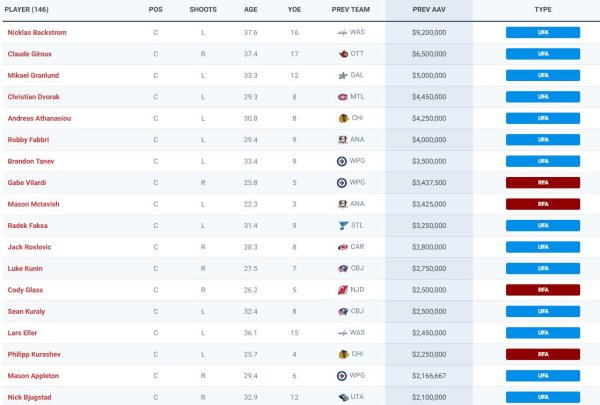Open Claude Giroux's player page
Image resolution: width=600 pixels, height=405 pixels.
click(x=29, y=54)
